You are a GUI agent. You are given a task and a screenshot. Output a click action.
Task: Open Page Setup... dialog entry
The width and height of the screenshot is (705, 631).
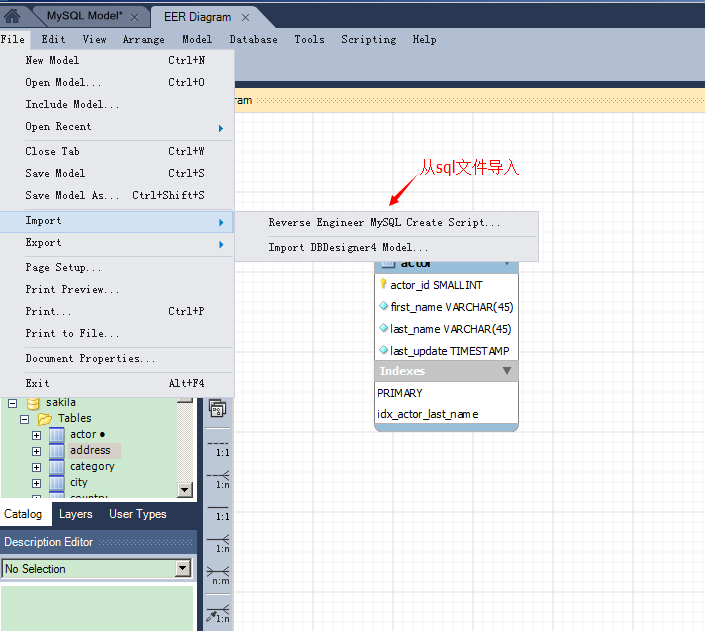pos(117,268)
